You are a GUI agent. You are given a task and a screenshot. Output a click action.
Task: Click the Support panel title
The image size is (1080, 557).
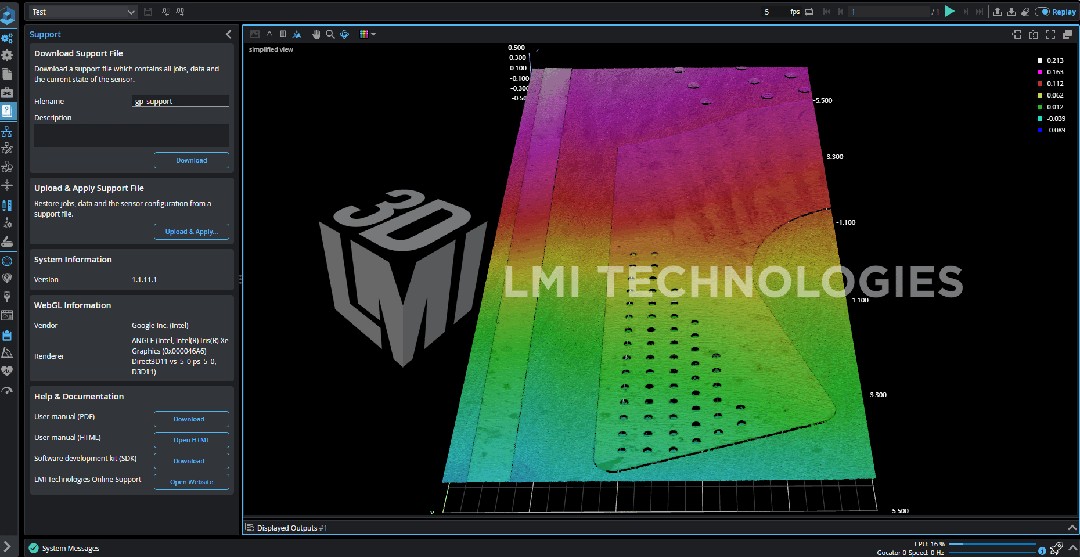[45, 34]
